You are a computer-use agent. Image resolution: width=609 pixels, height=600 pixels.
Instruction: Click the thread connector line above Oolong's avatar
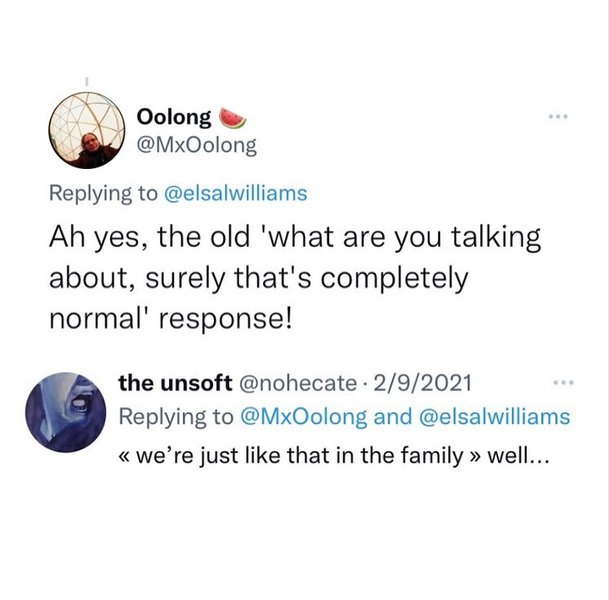[86, 82]
